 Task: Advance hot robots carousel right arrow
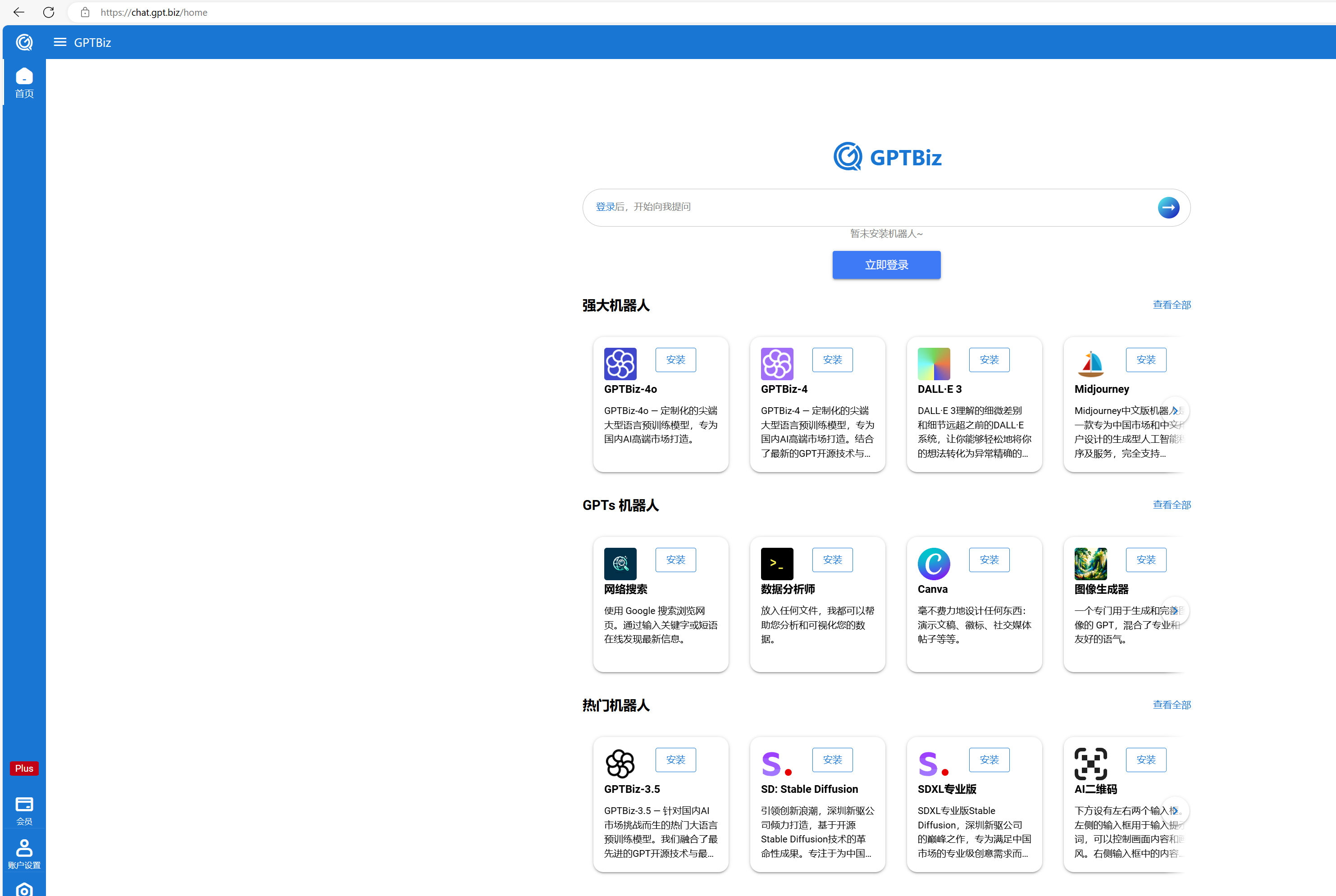(x=1175, y=810)
